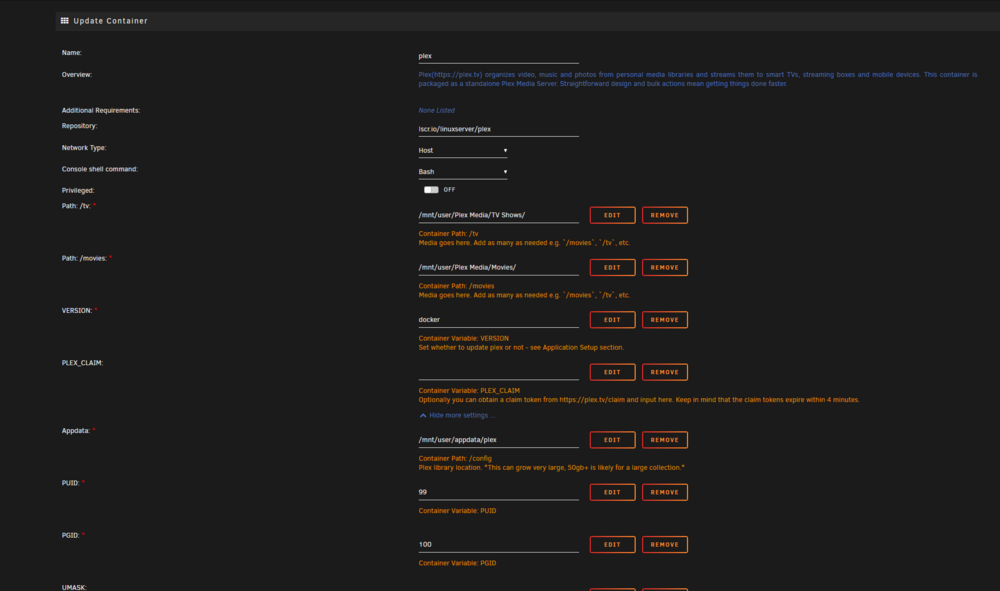
Task: Click the Container Path: /movies text
Action: [456, 286]
